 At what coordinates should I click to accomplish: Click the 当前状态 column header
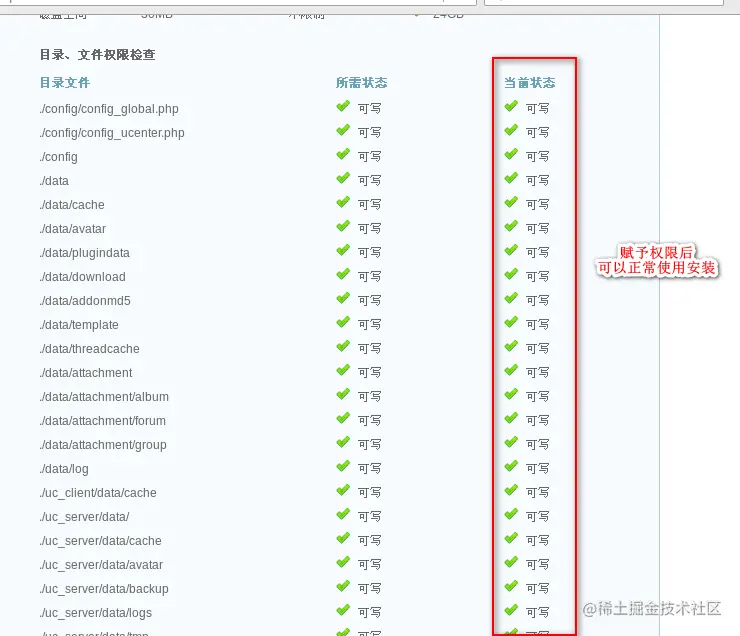tap(530, 83)
